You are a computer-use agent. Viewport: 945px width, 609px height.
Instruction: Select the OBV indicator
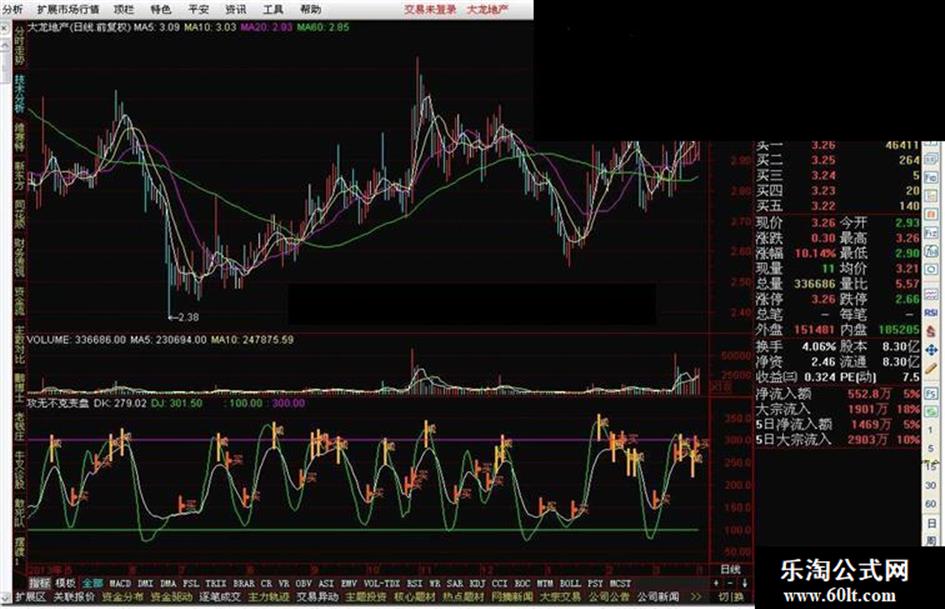(x=303, y=583)
